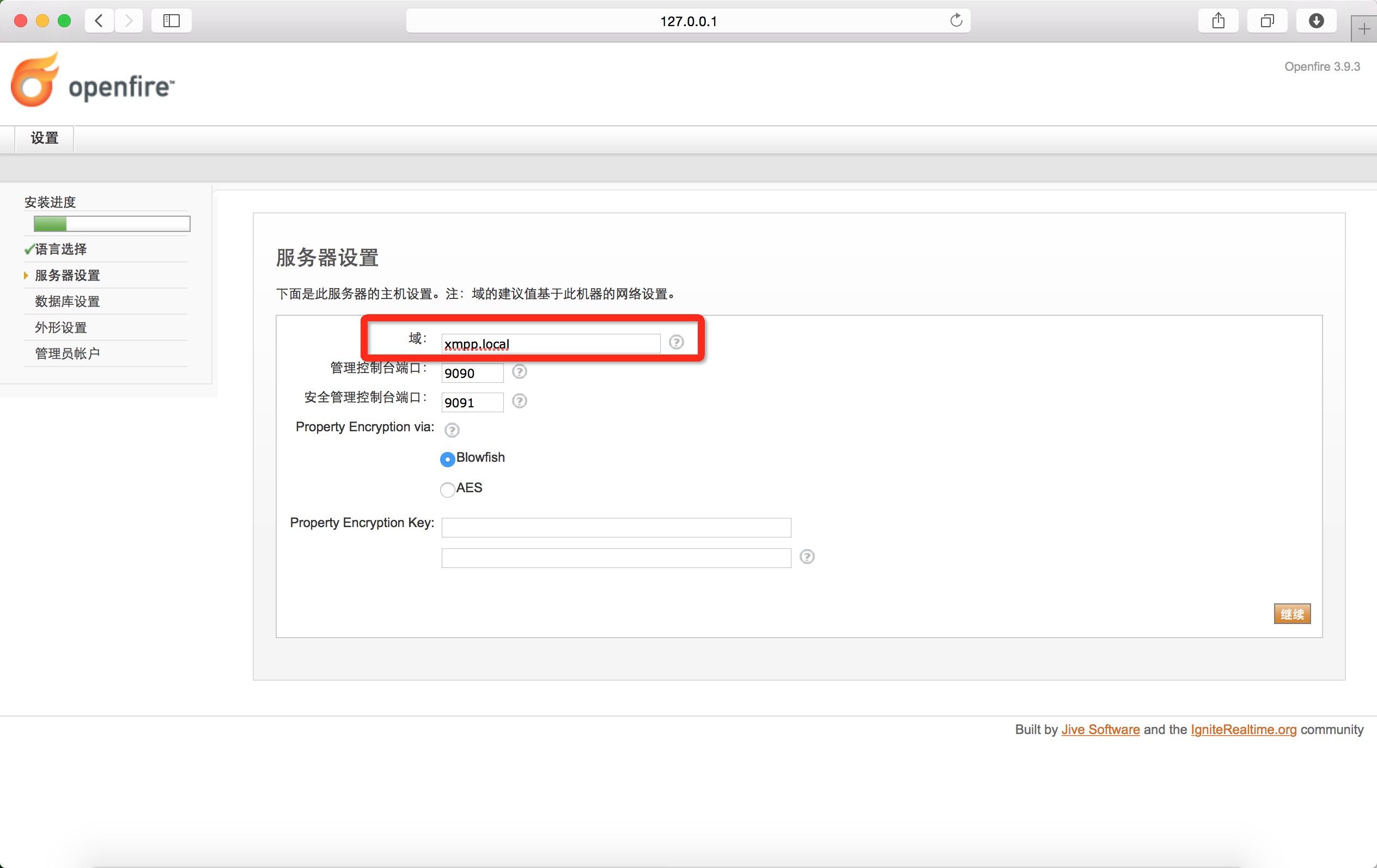Screen dimensions: 1377x868
Task: Open the 设置 tab
Action: 45,138
